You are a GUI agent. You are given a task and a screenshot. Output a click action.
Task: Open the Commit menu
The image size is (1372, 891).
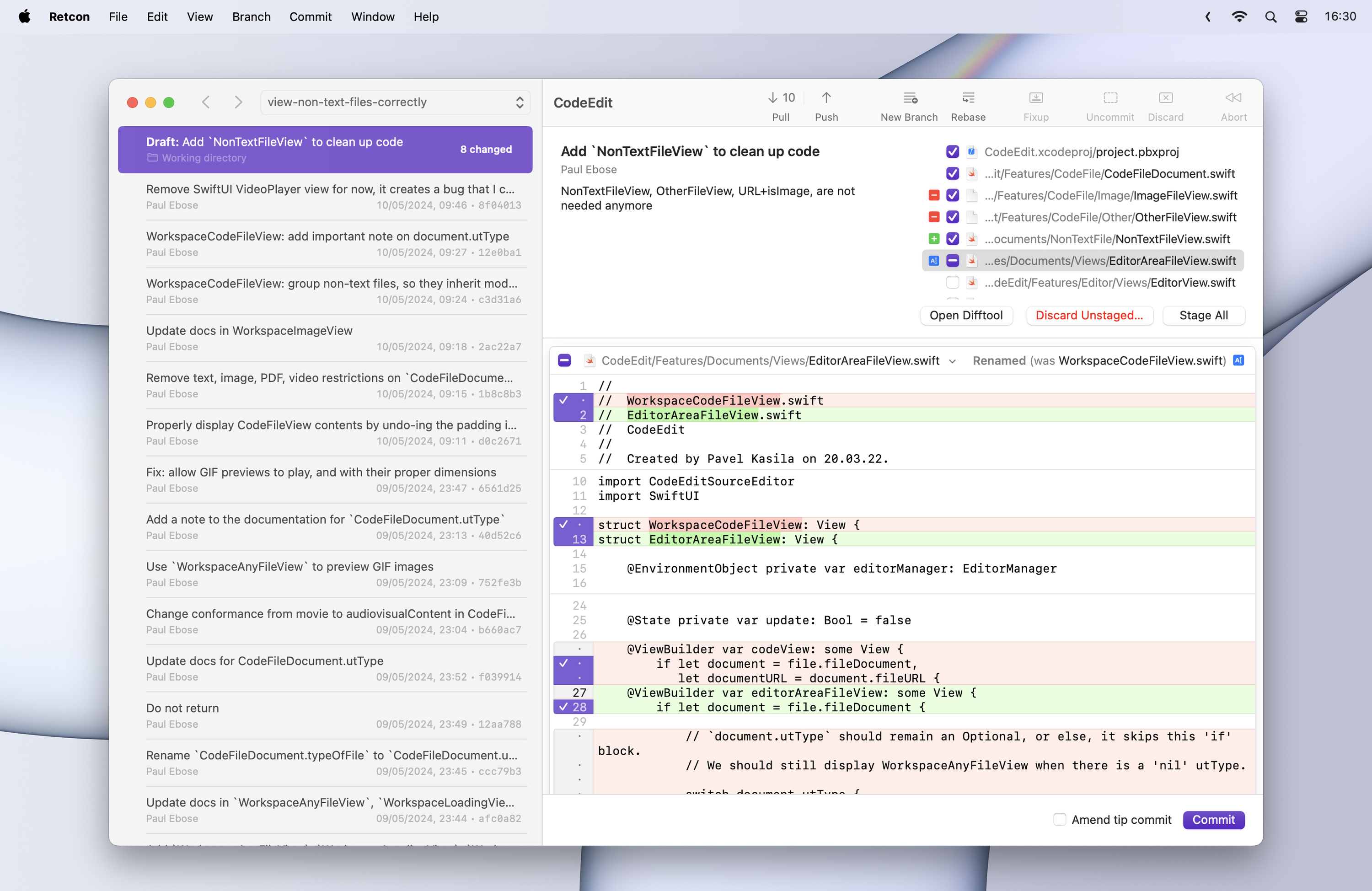(x=310, y=17)
